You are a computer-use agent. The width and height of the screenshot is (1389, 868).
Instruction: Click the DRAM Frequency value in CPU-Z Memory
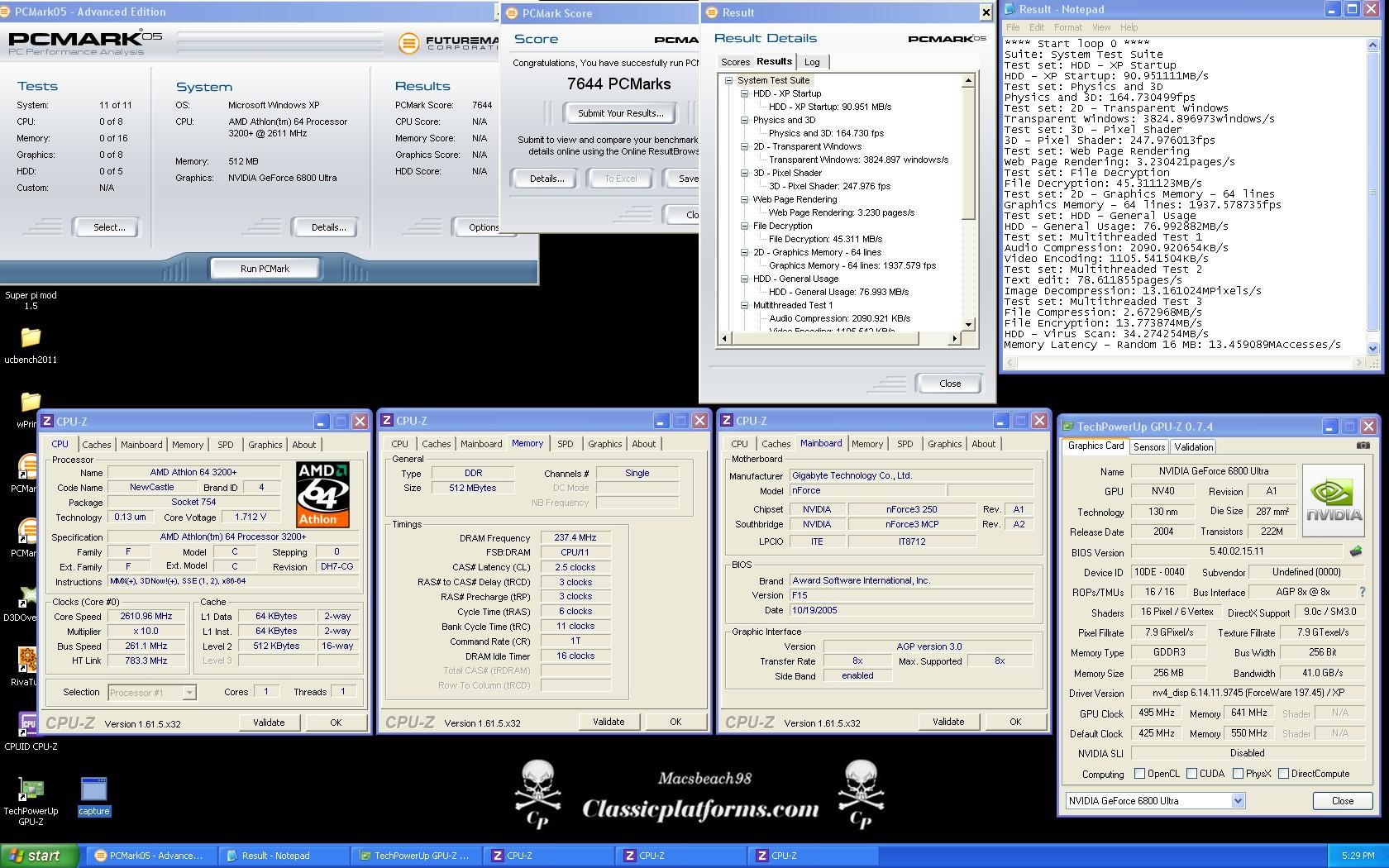pos(575,537)
